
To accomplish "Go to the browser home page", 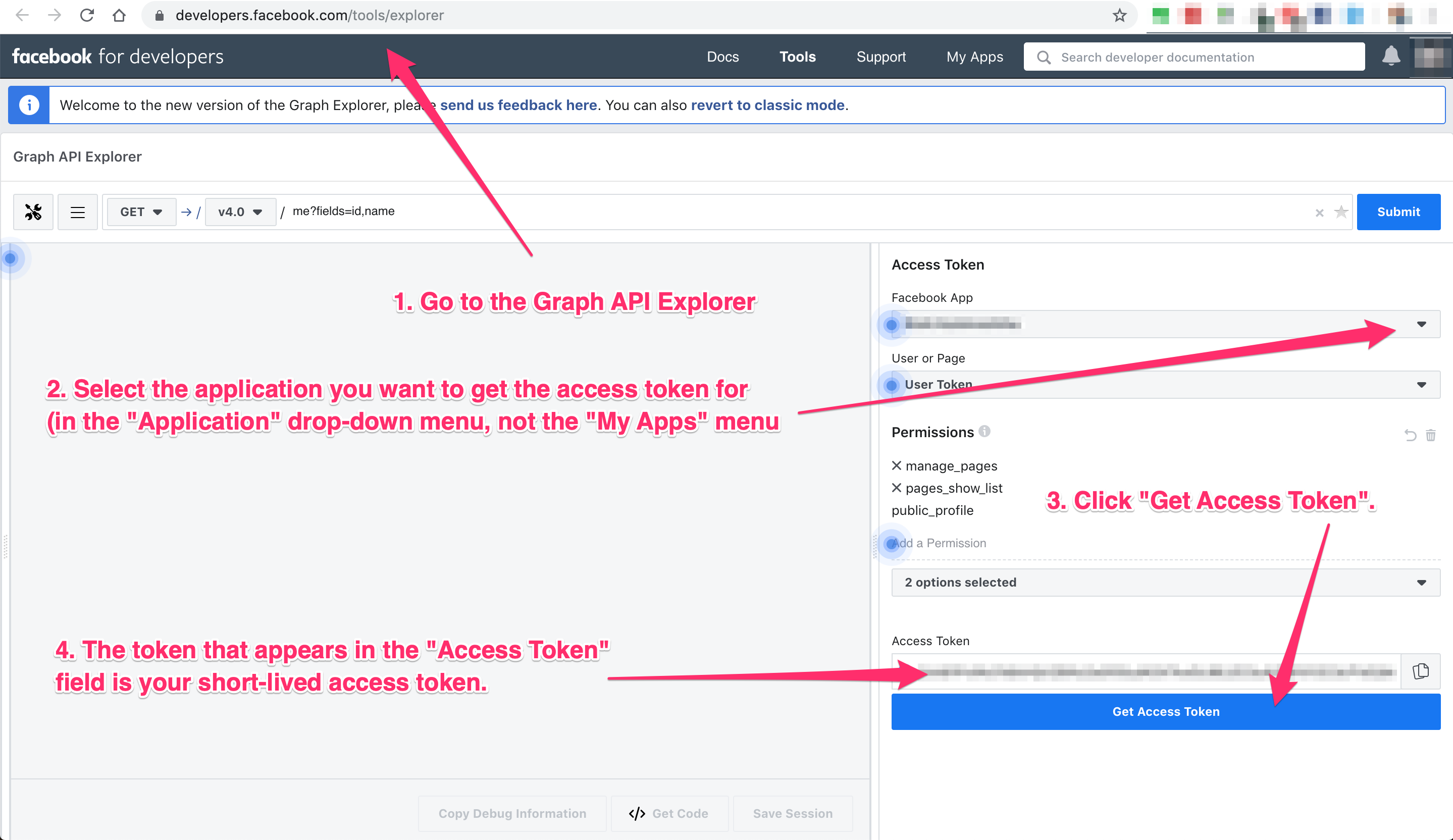I will point(119,16).
